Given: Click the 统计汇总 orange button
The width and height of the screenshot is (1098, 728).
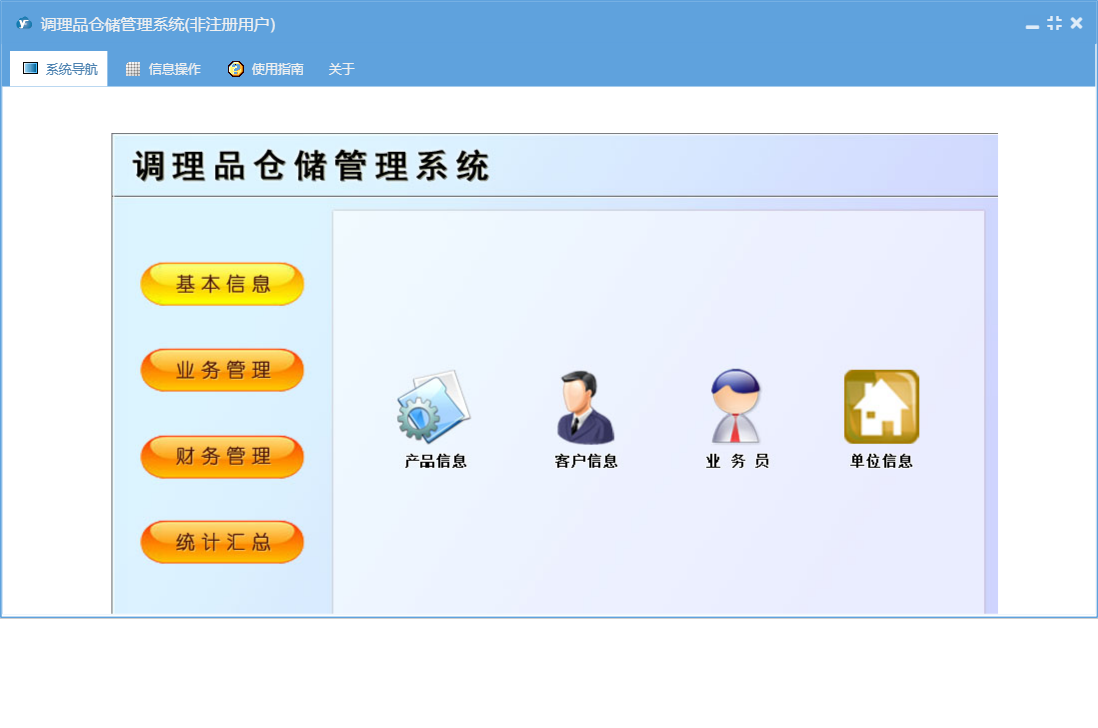Looking at the screenshot, I should coord(222,542).
